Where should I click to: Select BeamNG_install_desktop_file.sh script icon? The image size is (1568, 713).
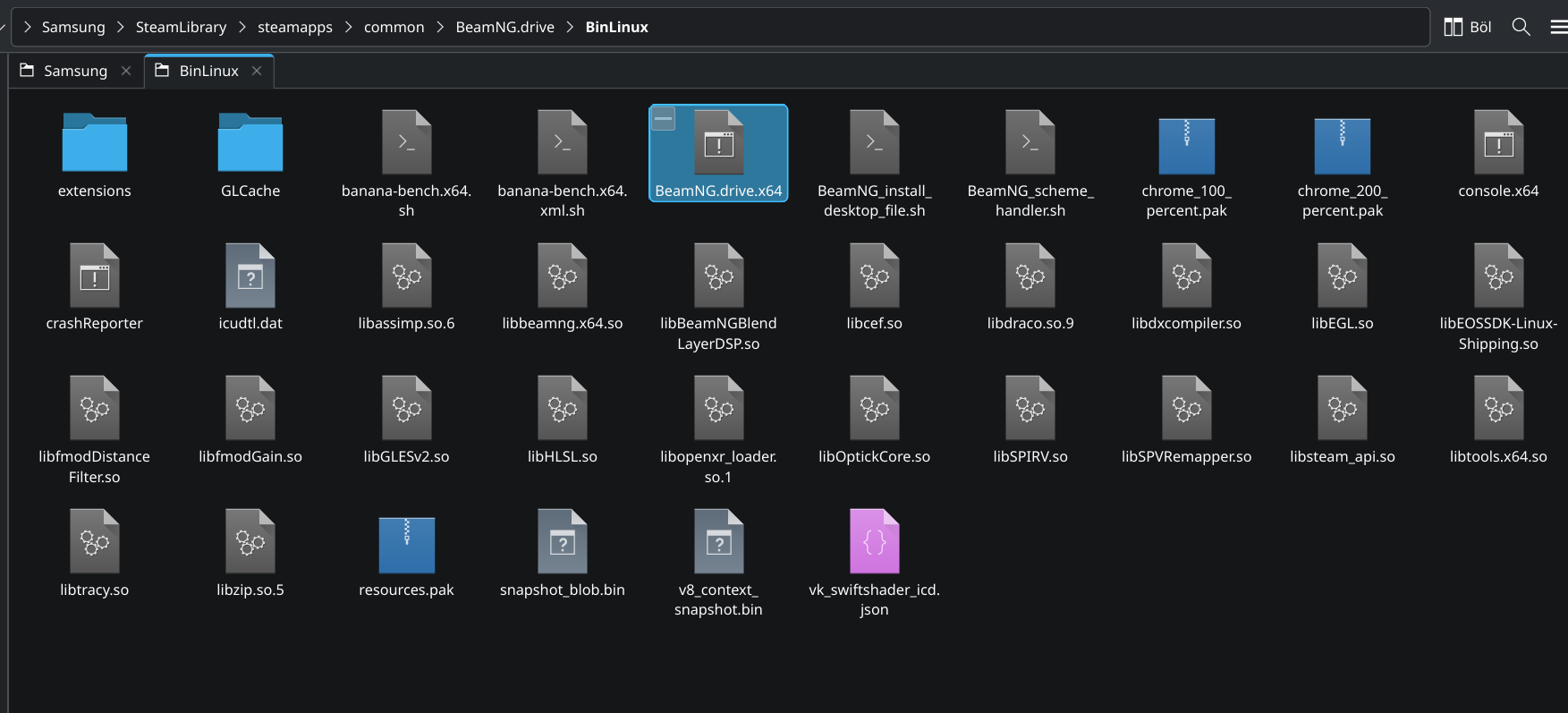point(875,142)
